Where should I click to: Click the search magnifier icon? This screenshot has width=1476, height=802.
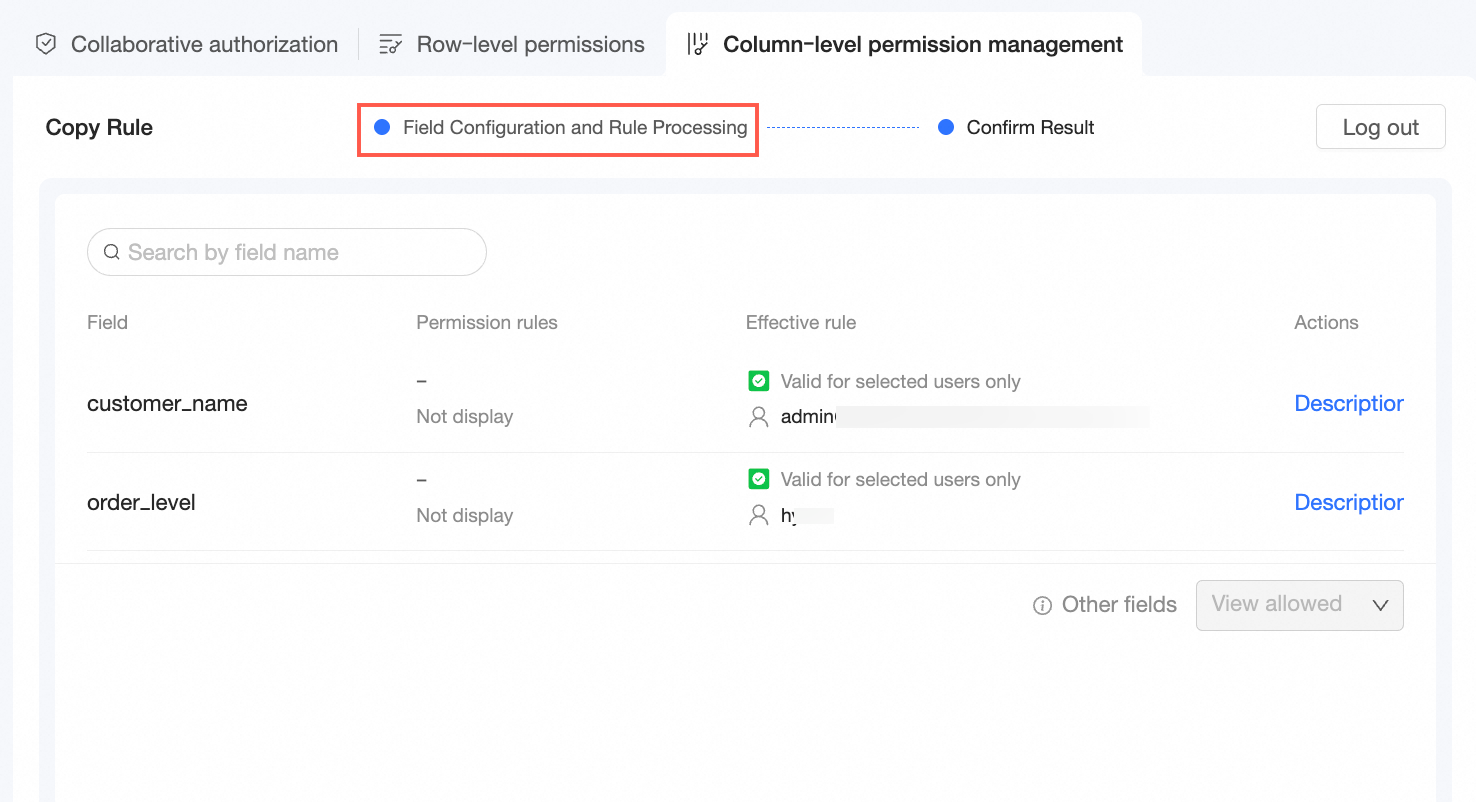pos(111,252)
